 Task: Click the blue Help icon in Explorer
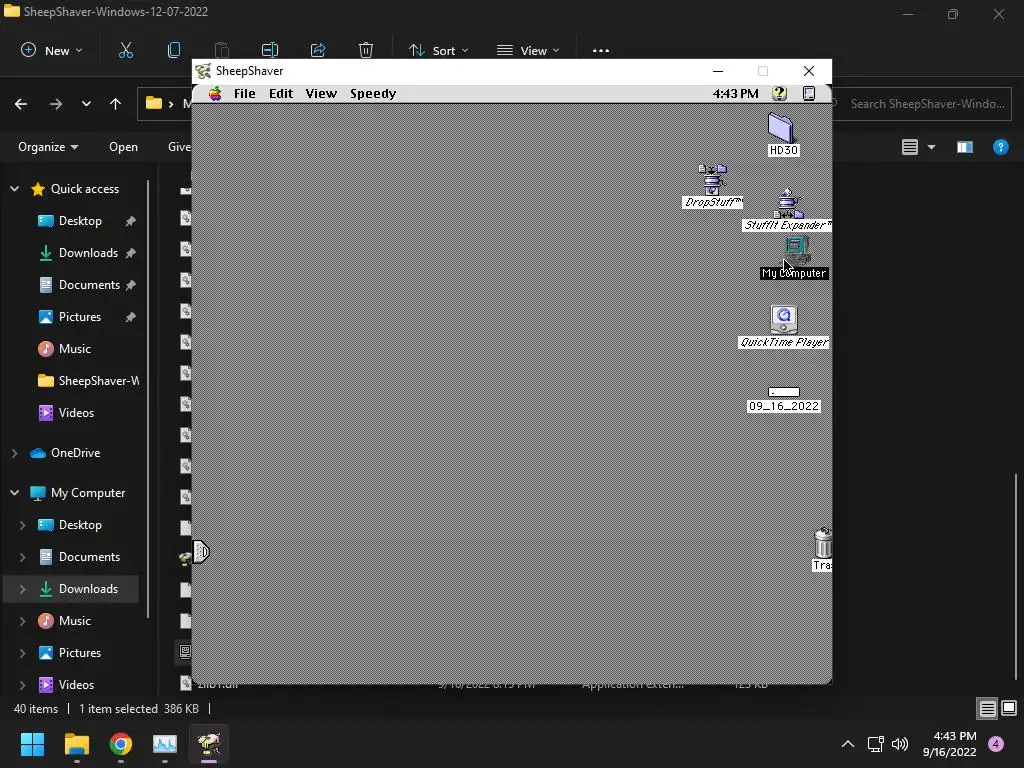1000,147
